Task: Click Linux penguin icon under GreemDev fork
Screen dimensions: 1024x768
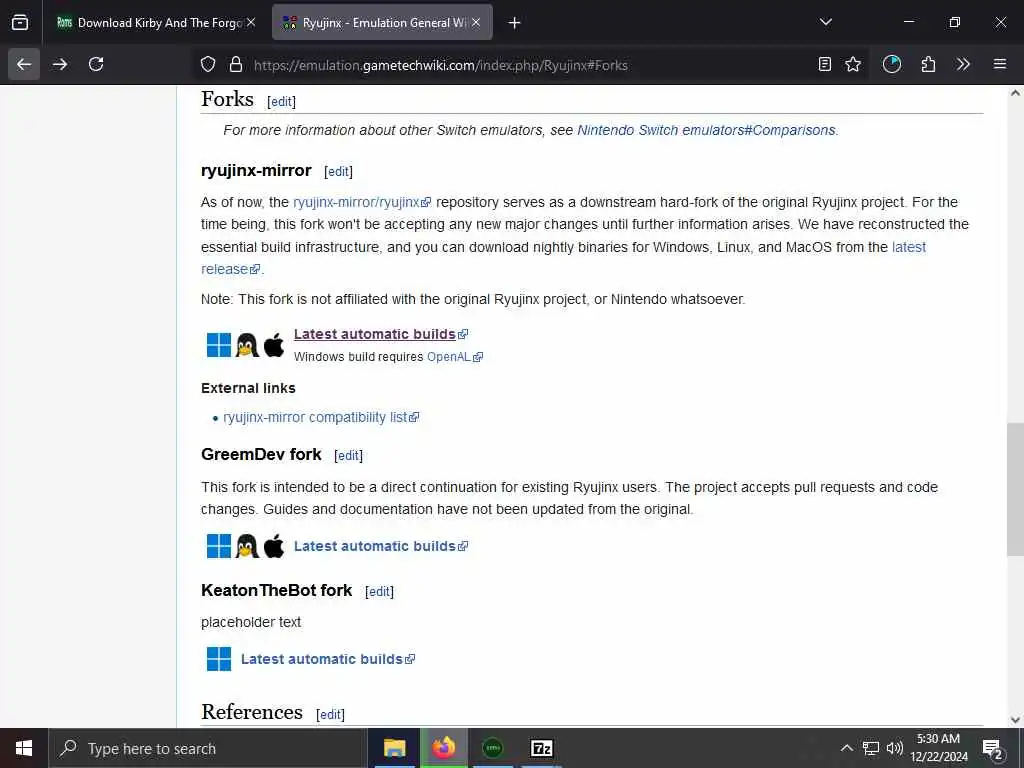Action: click(247, 546)
